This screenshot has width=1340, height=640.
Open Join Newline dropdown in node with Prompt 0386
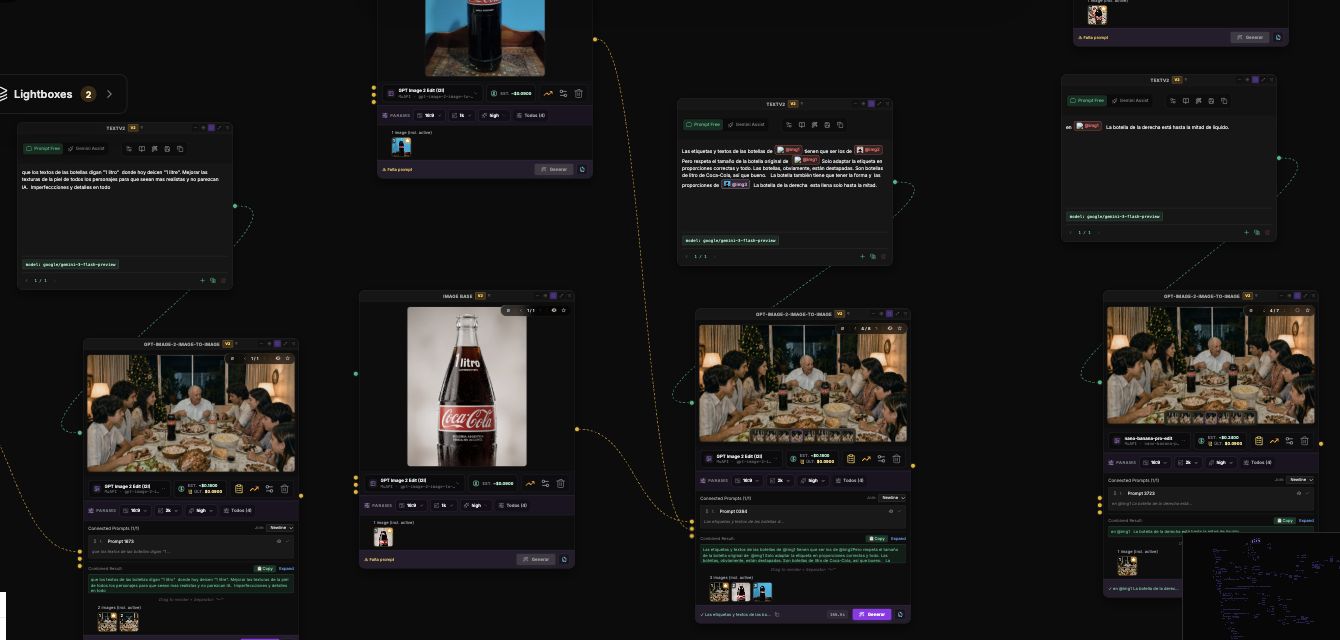(892, 497)
